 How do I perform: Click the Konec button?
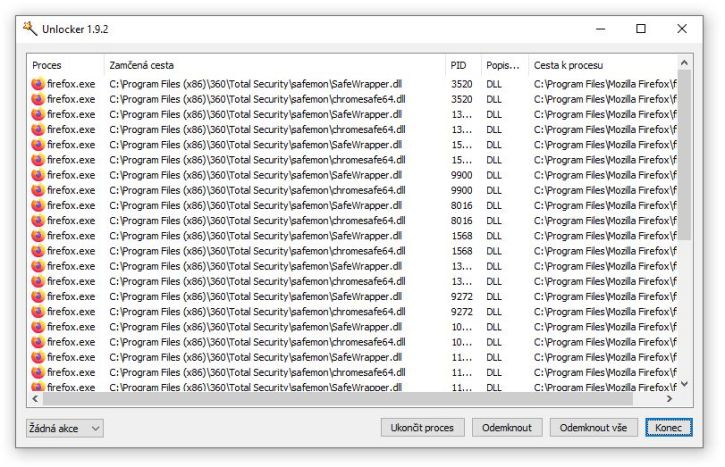coord(669,428)
